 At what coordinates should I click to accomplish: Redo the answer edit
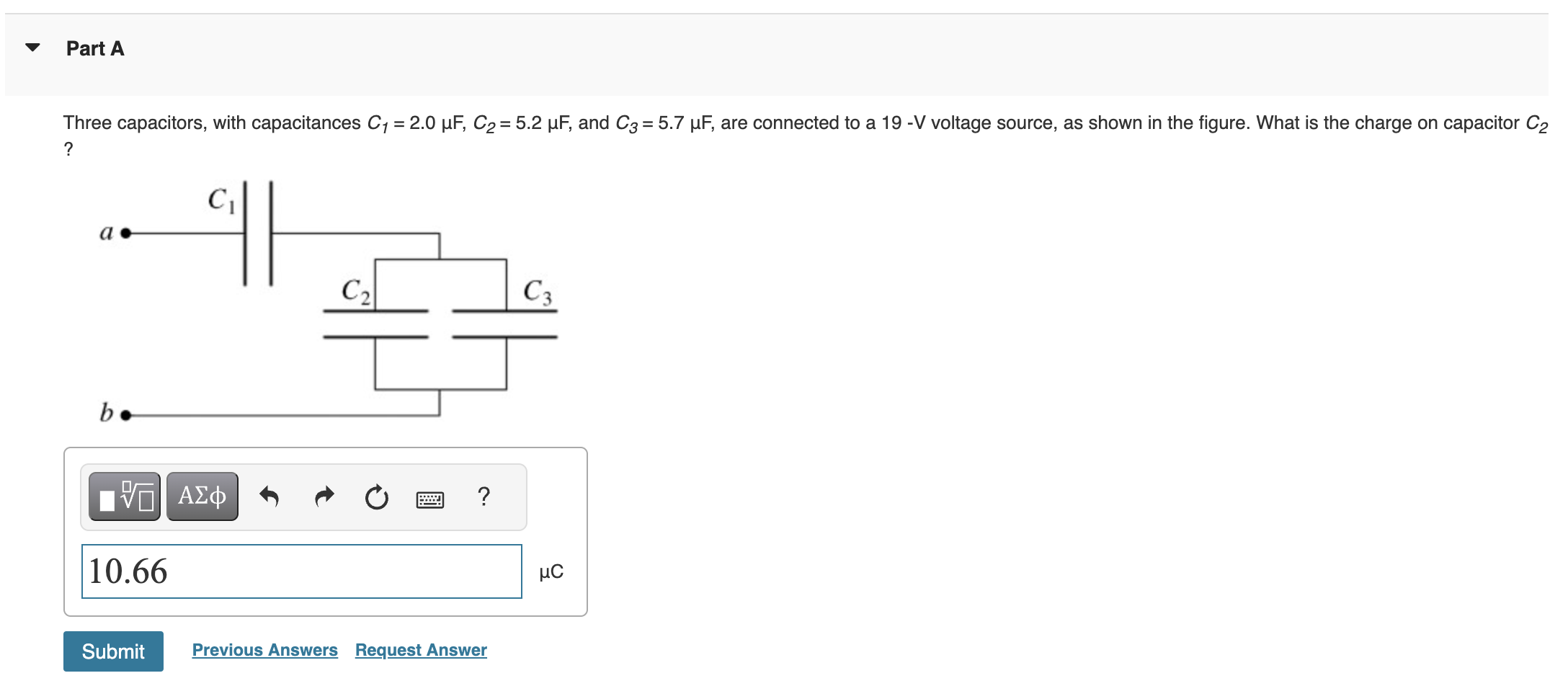[x=324, y=496]
